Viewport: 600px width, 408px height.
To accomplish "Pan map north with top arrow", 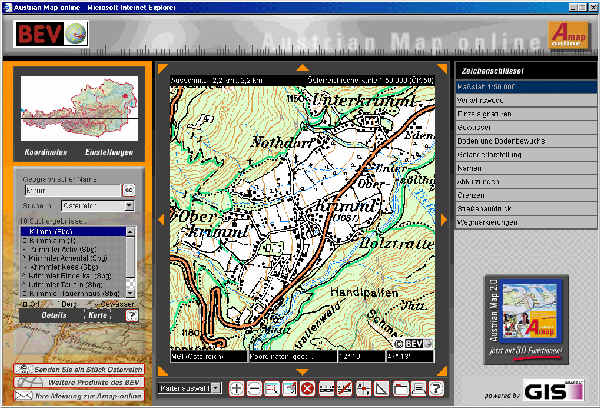I will click(x=302, y=68).
